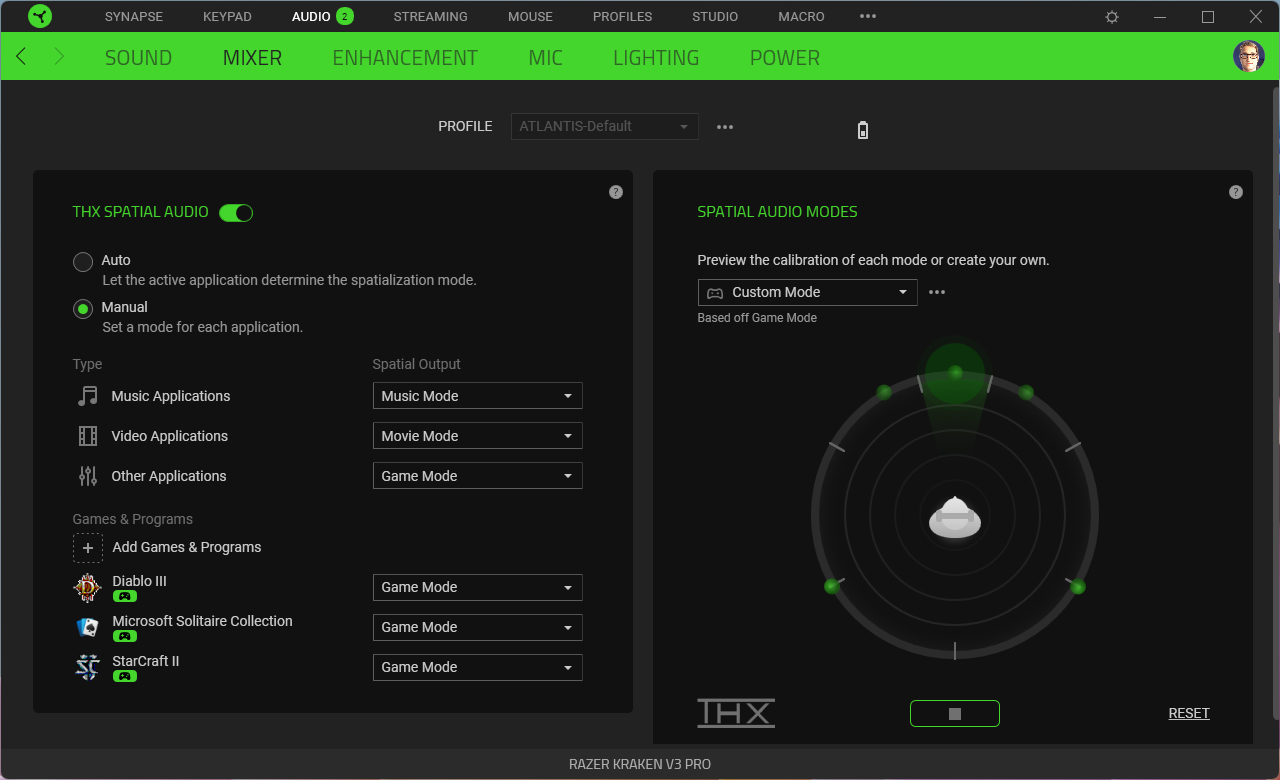Open the Macro tab
1280x780 pixels.
(x=801, y=16)
